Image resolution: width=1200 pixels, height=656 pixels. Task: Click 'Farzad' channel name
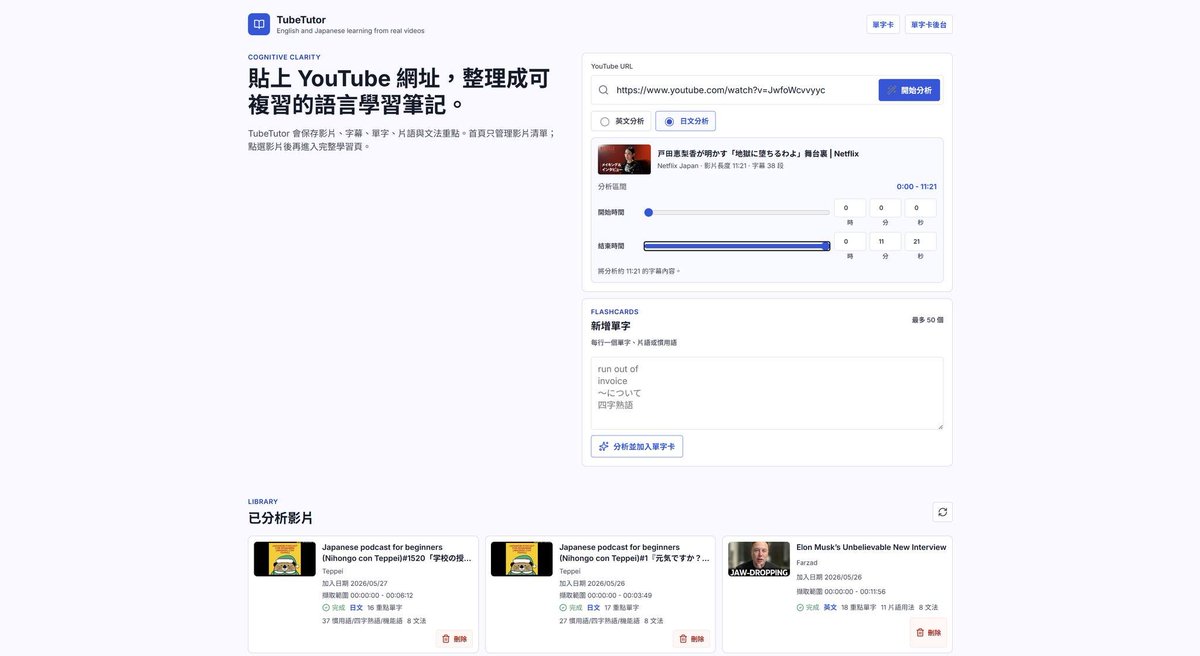coord(806,563)
